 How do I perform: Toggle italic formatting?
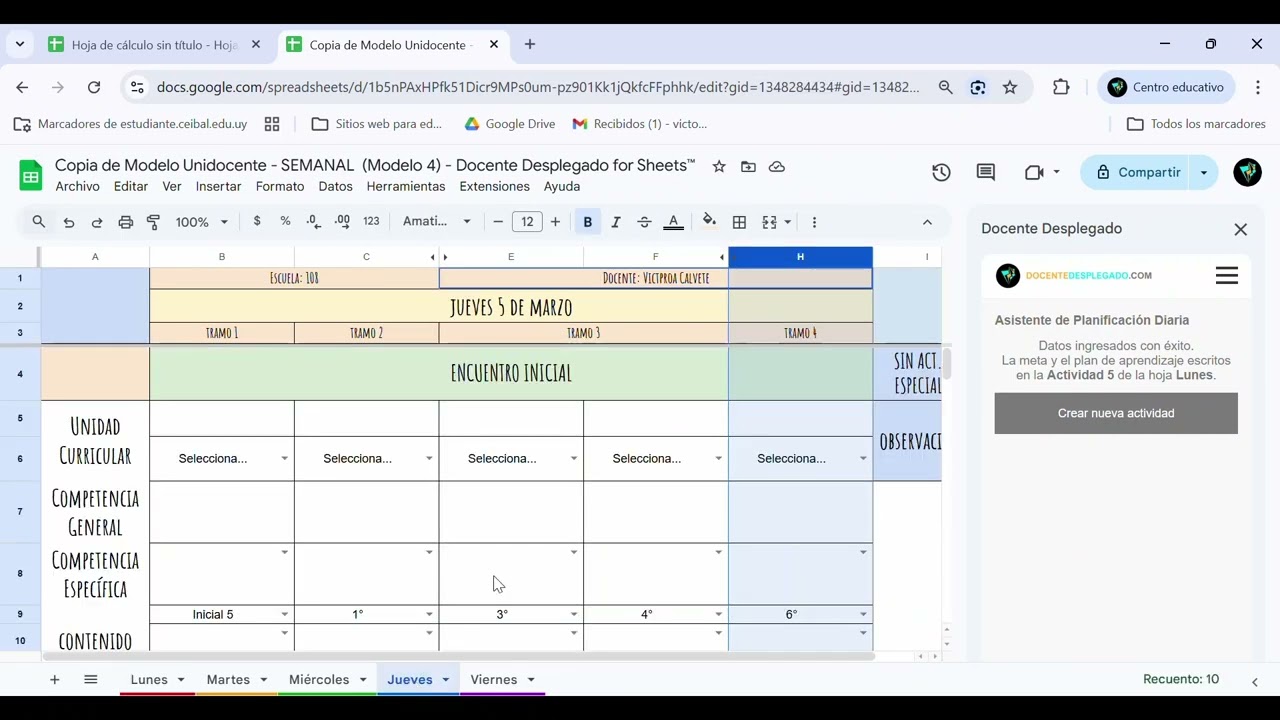click(x=616, y=222)
